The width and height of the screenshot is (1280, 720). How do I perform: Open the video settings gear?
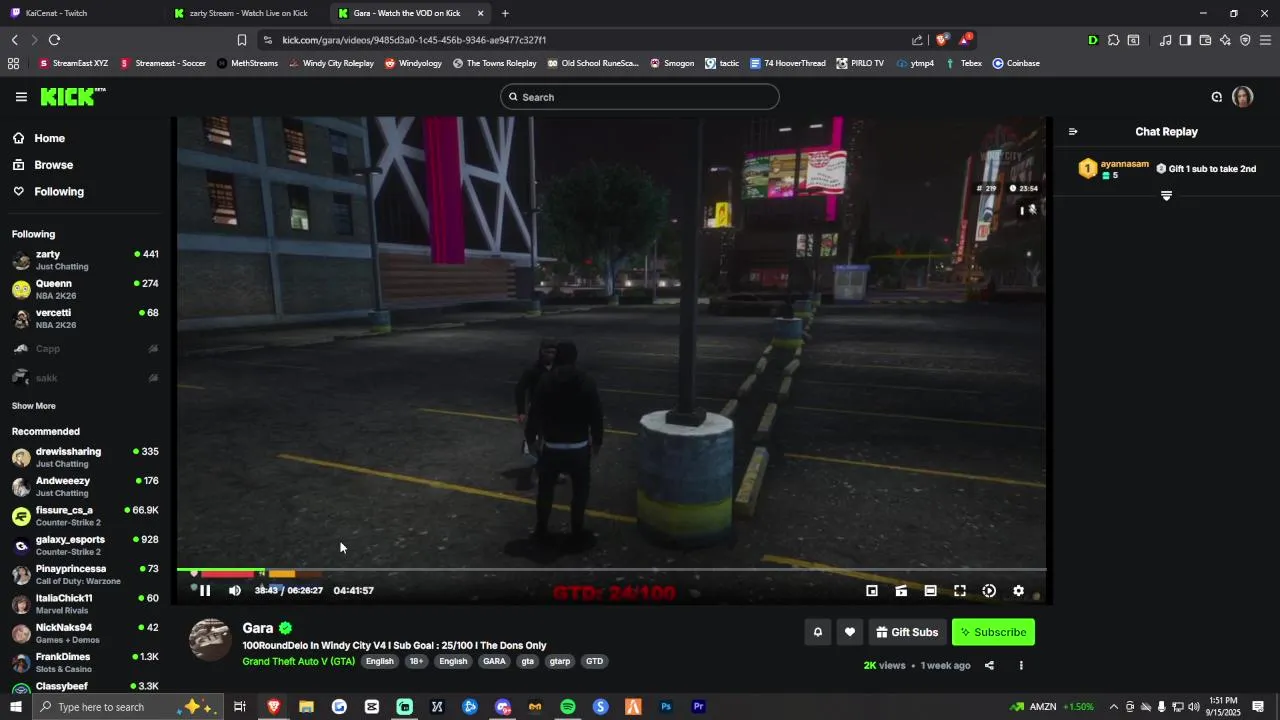point(1019,591)
